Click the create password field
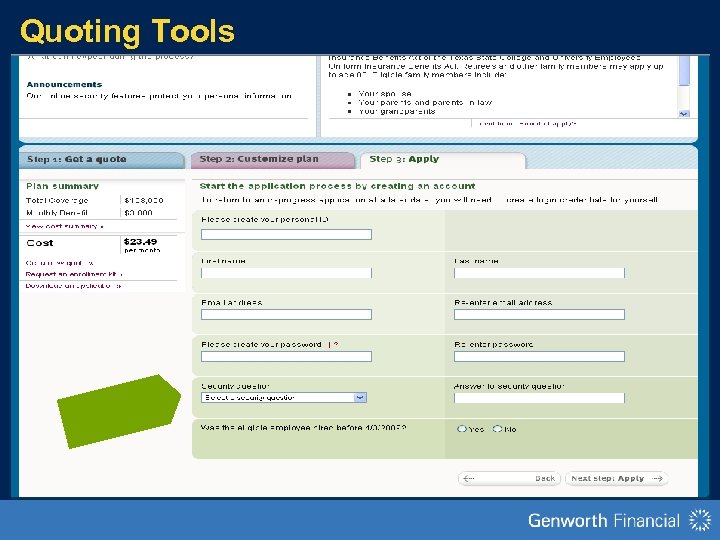This screenshot has width=720, height=540. [x=286, y=356]
